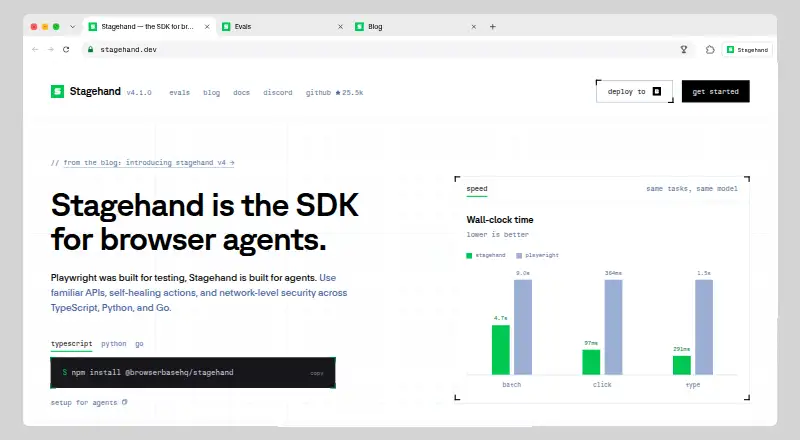Image resolution: width=800 pixels, height=440 pixels.
Task: Go forward with the forward arrow
Action: pos(51,50)
